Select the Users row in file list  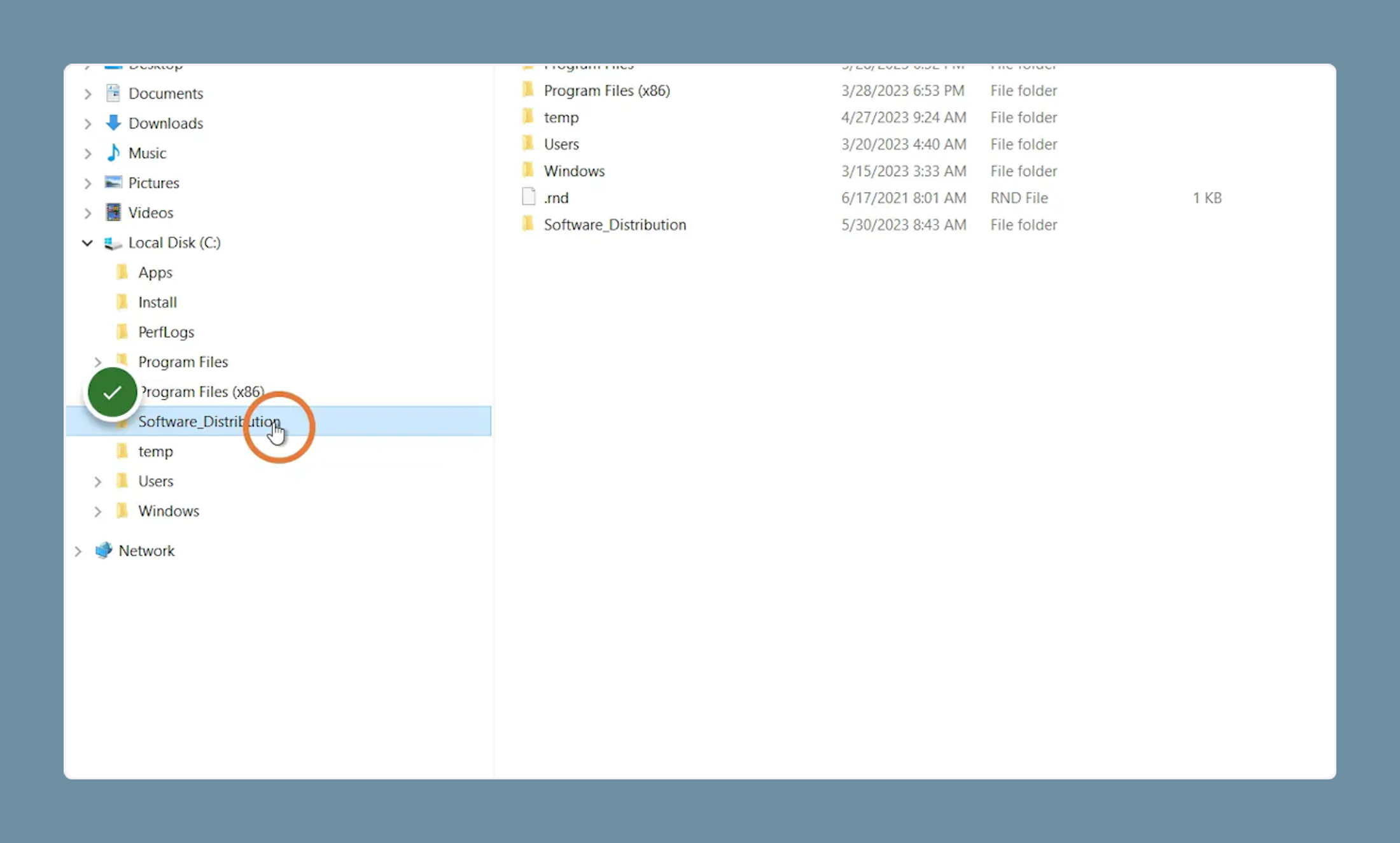click(872, 144)
